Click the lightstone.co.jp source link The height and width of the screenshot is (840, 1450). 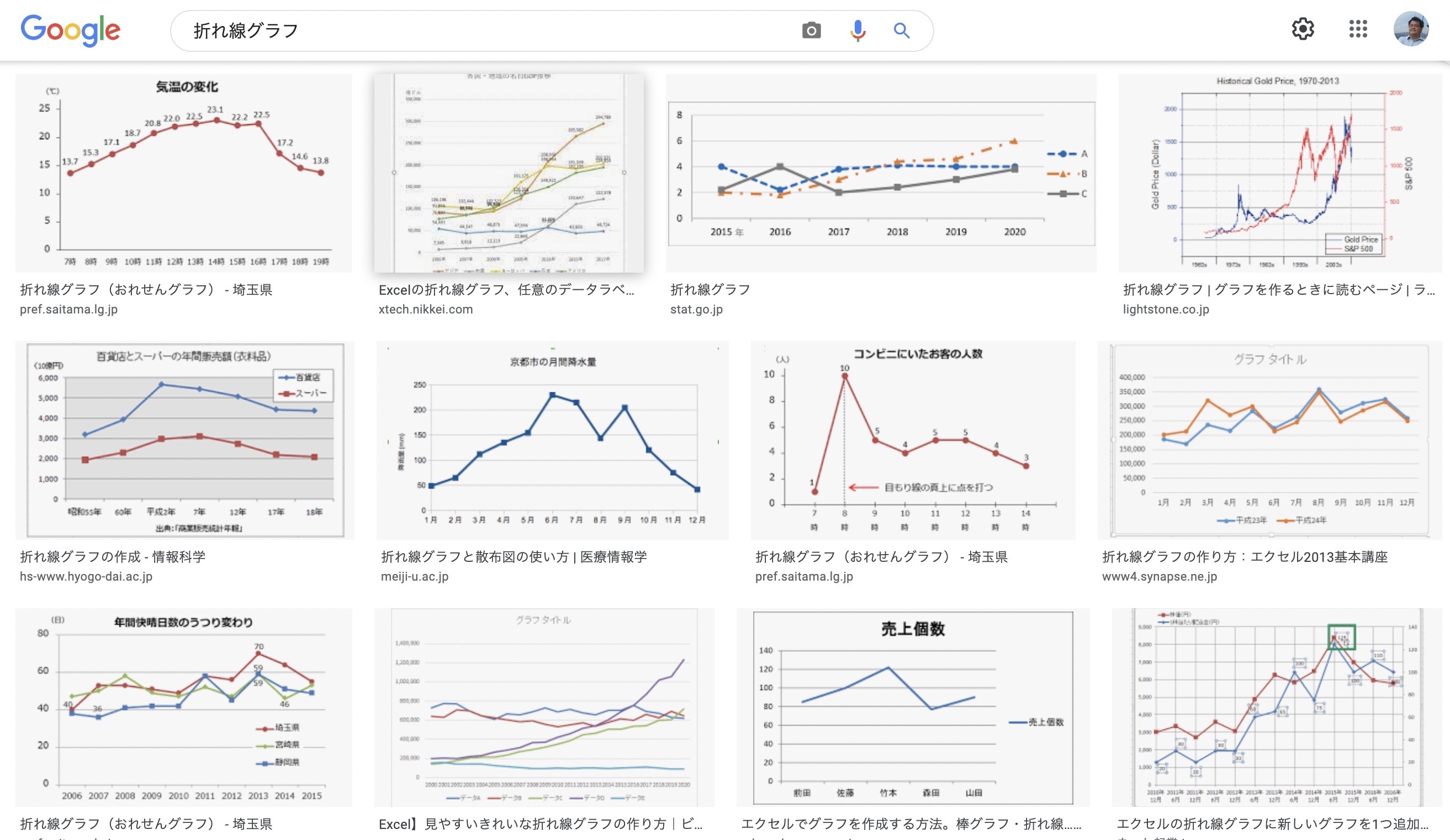tap(1166, 309)
